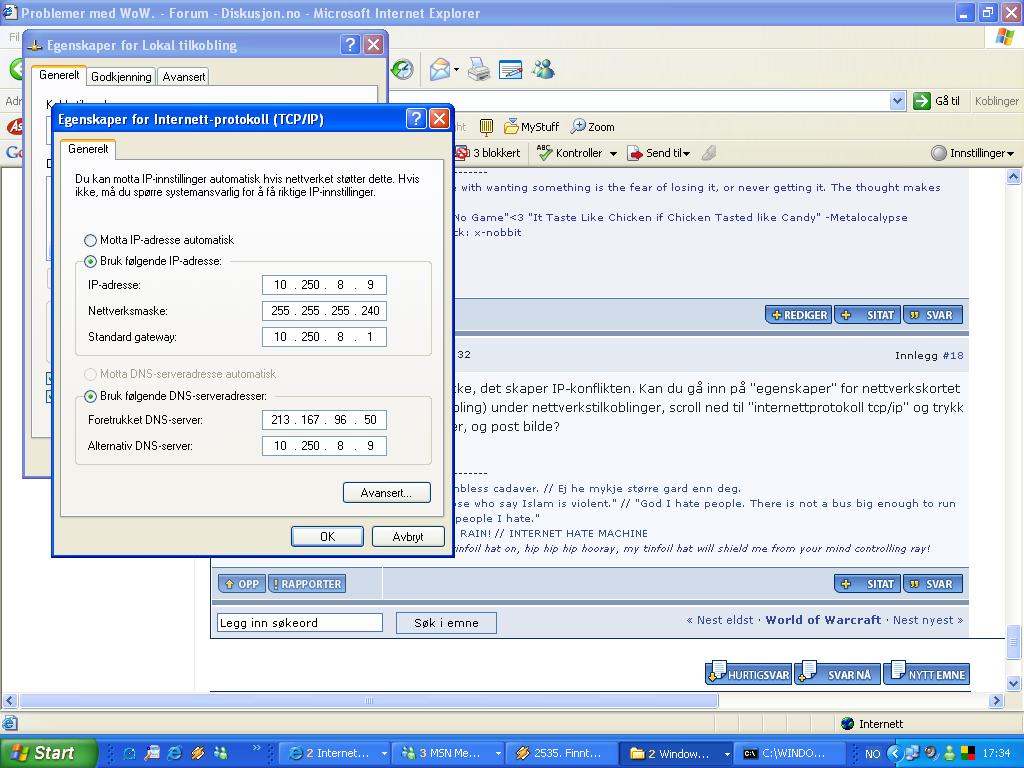The width and height of the screenshot is (1024, 768).
Task: Open the Innstillinger dropdown menu
Action: (x=972, y=153)
